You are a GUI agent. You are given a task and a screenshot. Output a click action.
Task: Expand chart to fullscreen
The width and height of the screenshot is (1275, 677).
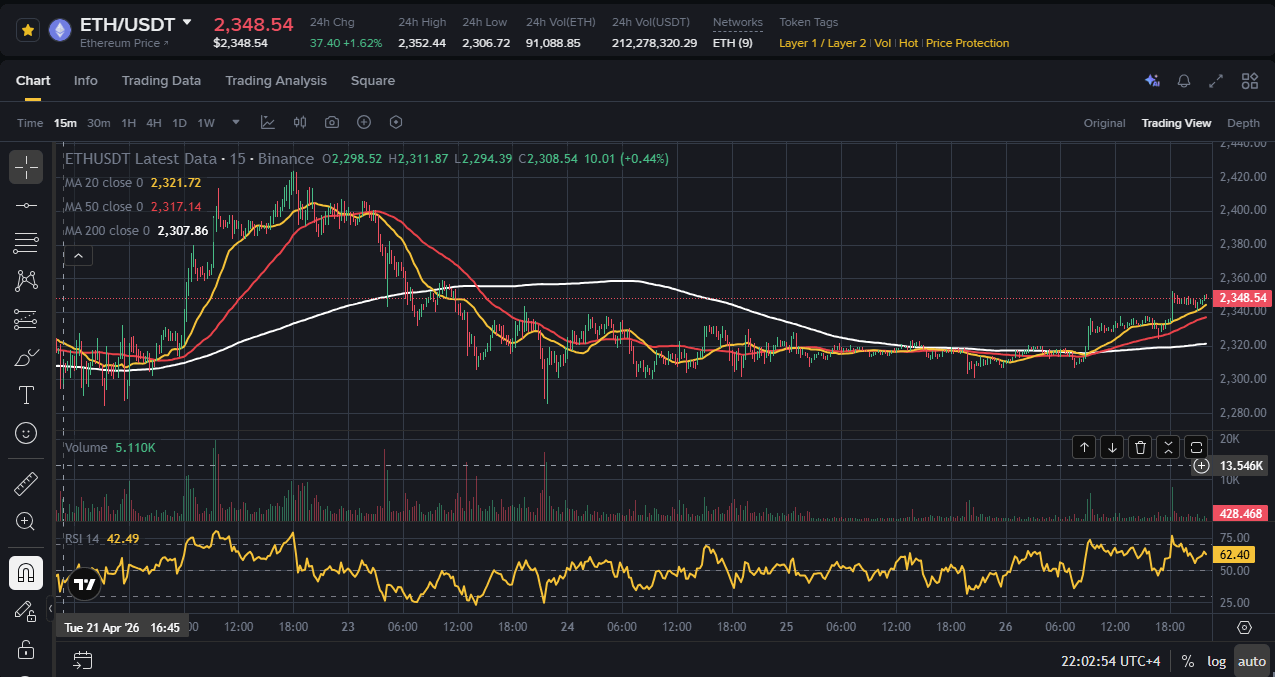click(1217, 81)
